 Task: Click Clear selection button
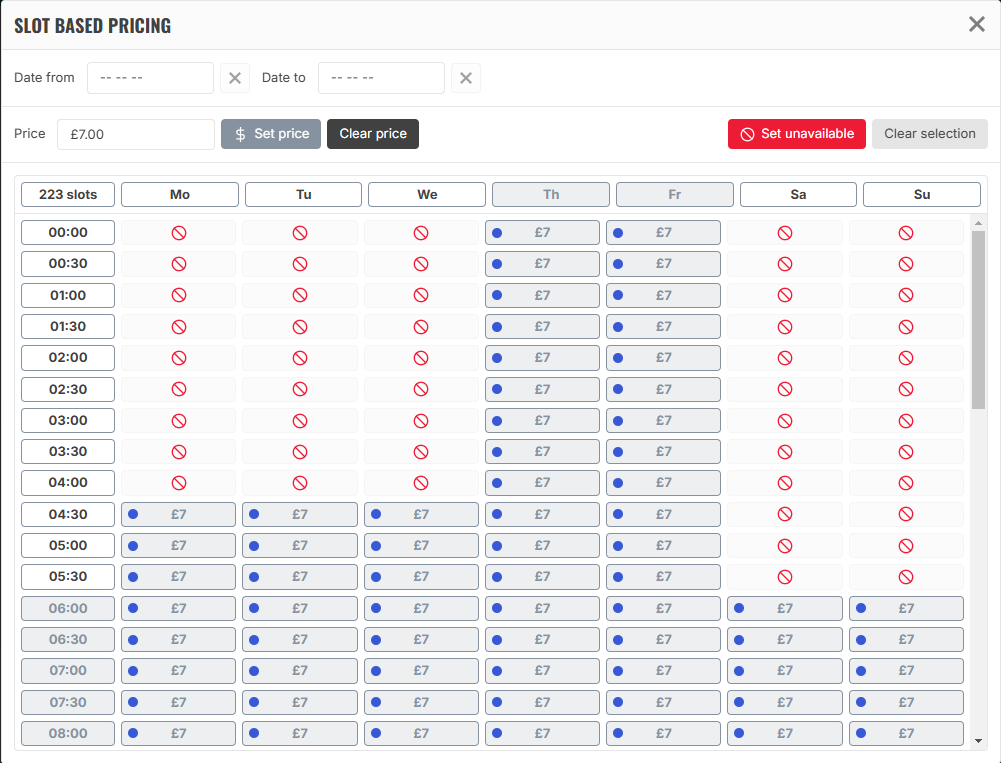pos(930,134)
